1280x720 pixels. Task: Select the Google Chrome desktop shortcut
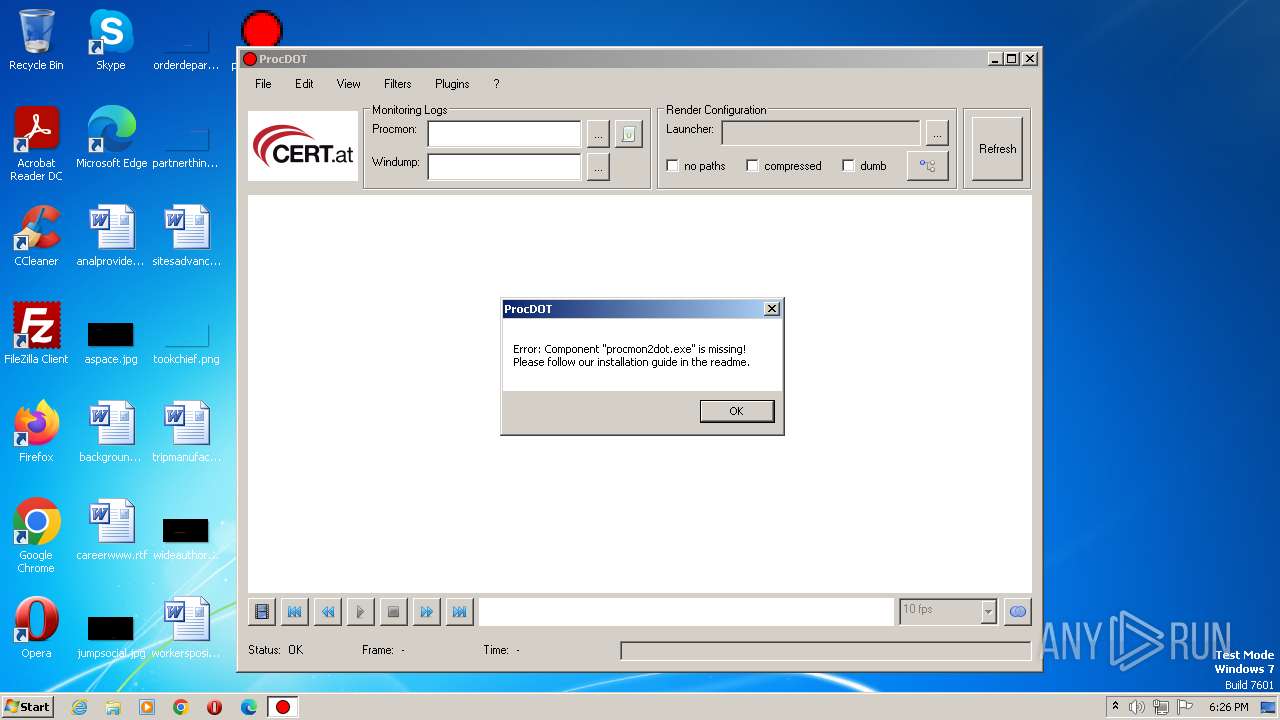(x=36, y=536)
